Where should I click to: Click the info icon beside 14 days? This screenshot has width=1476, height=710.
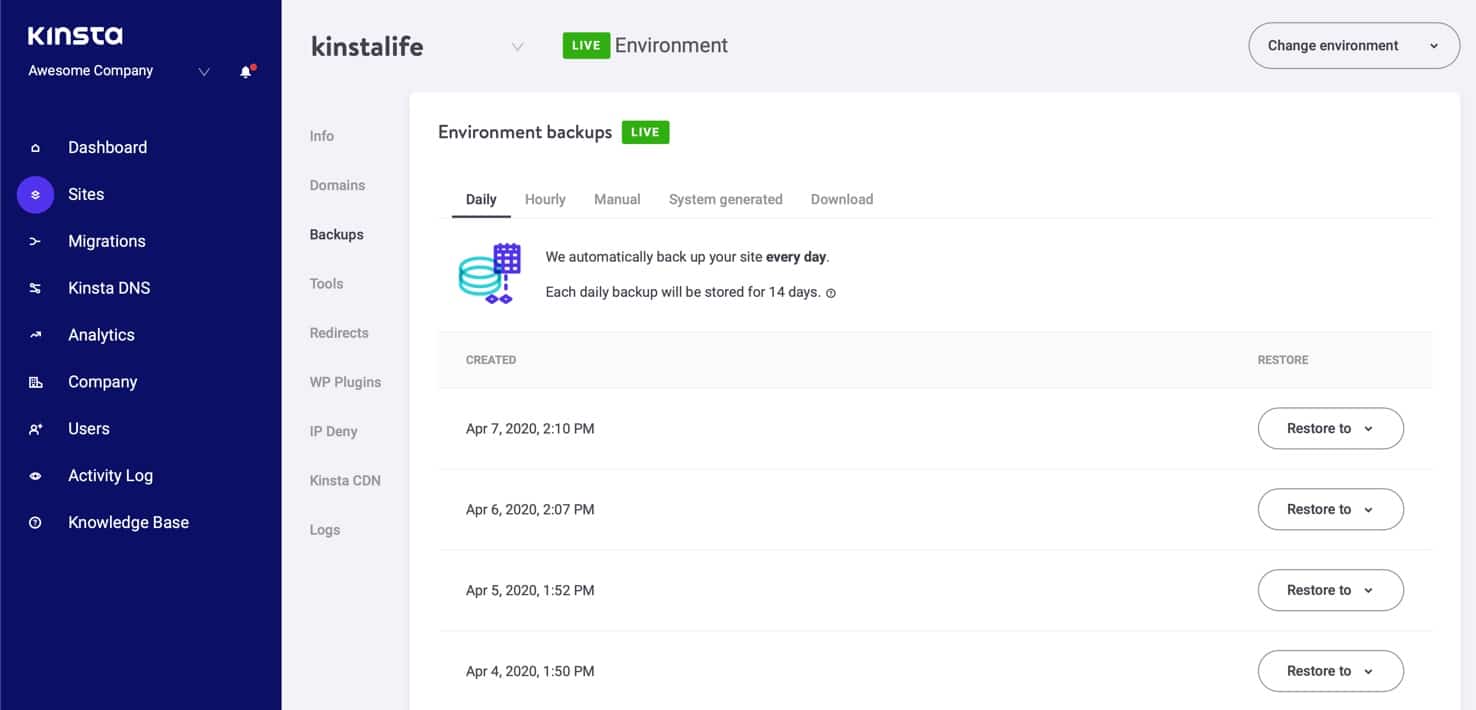pyautogui.click(x=831, y=293)
